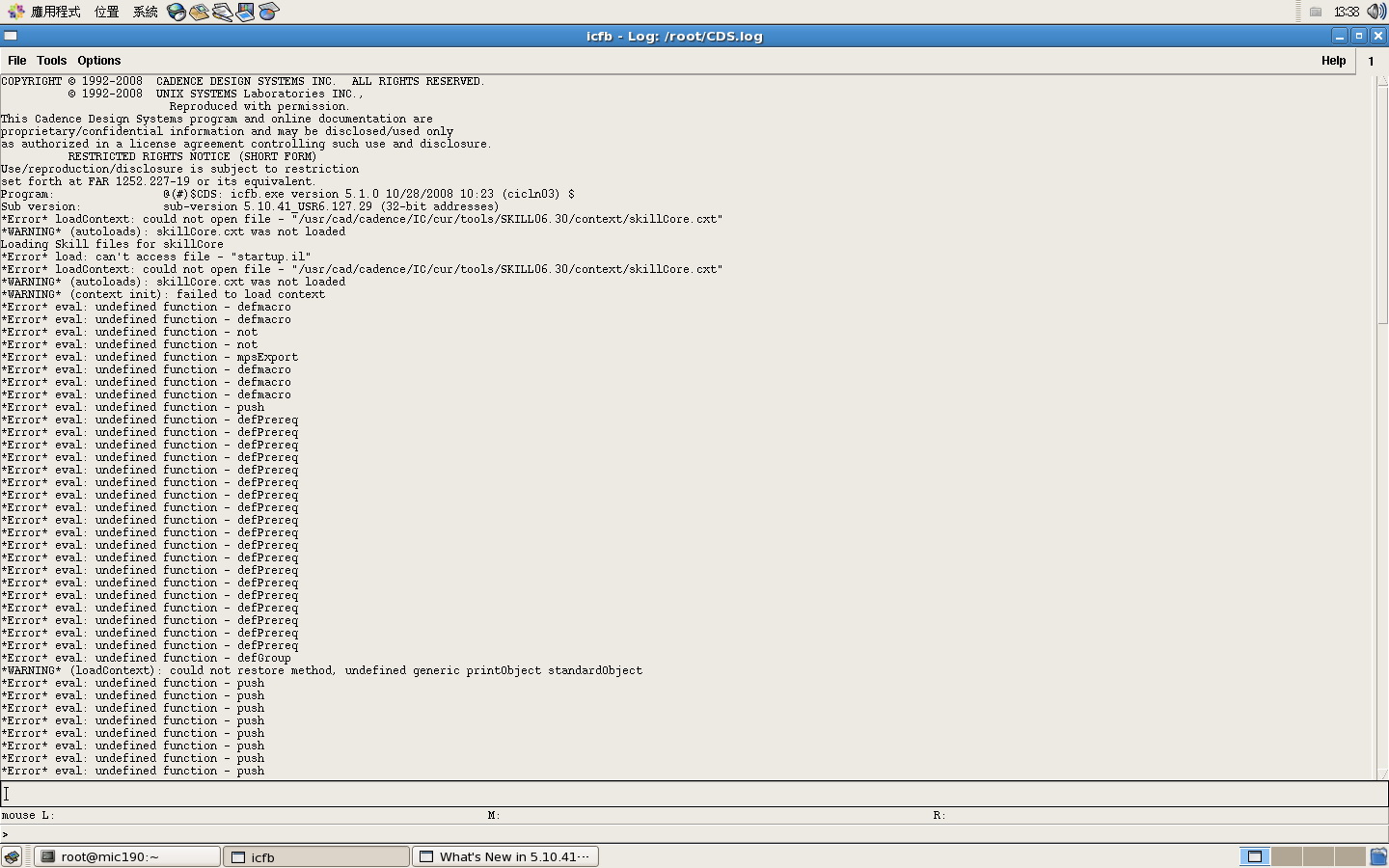The width and height of the screenshot is (1389, 868).
Task: Switch to the What's New in 5.10.41 window
Action: point(505,856)
